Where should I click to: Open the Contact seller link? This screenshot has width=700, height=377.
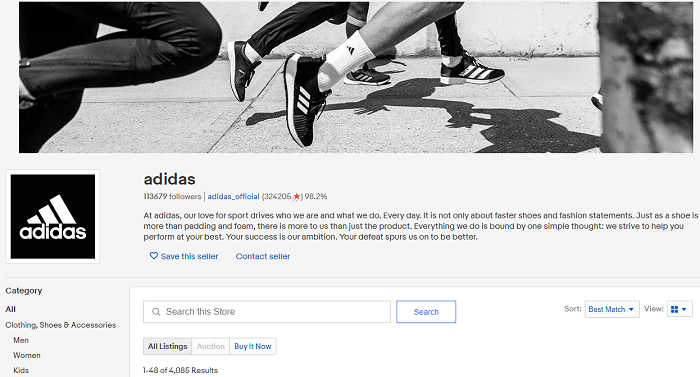click(263, 256)
